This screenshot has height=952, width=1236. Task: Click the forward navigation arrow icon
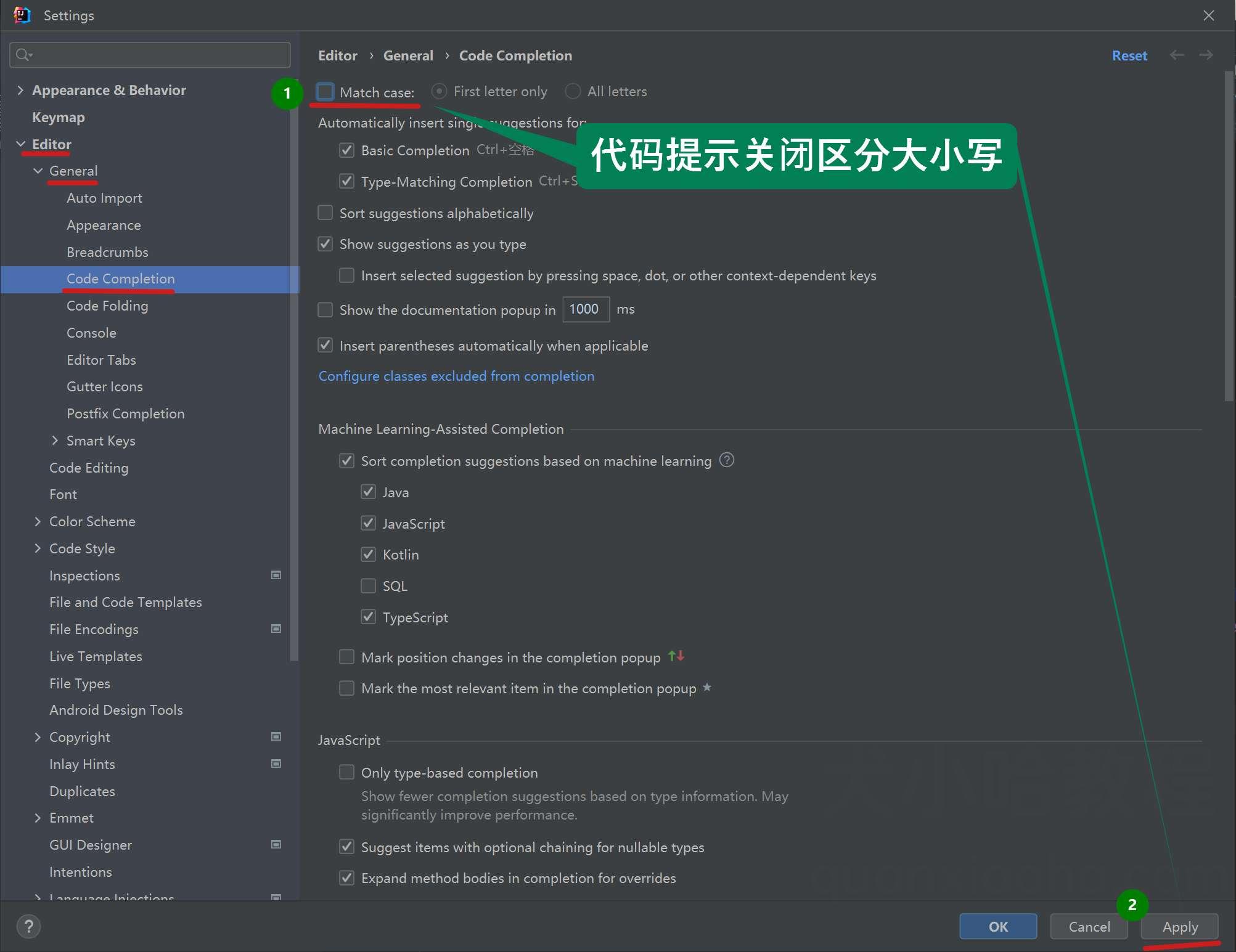coord(1206,55)
